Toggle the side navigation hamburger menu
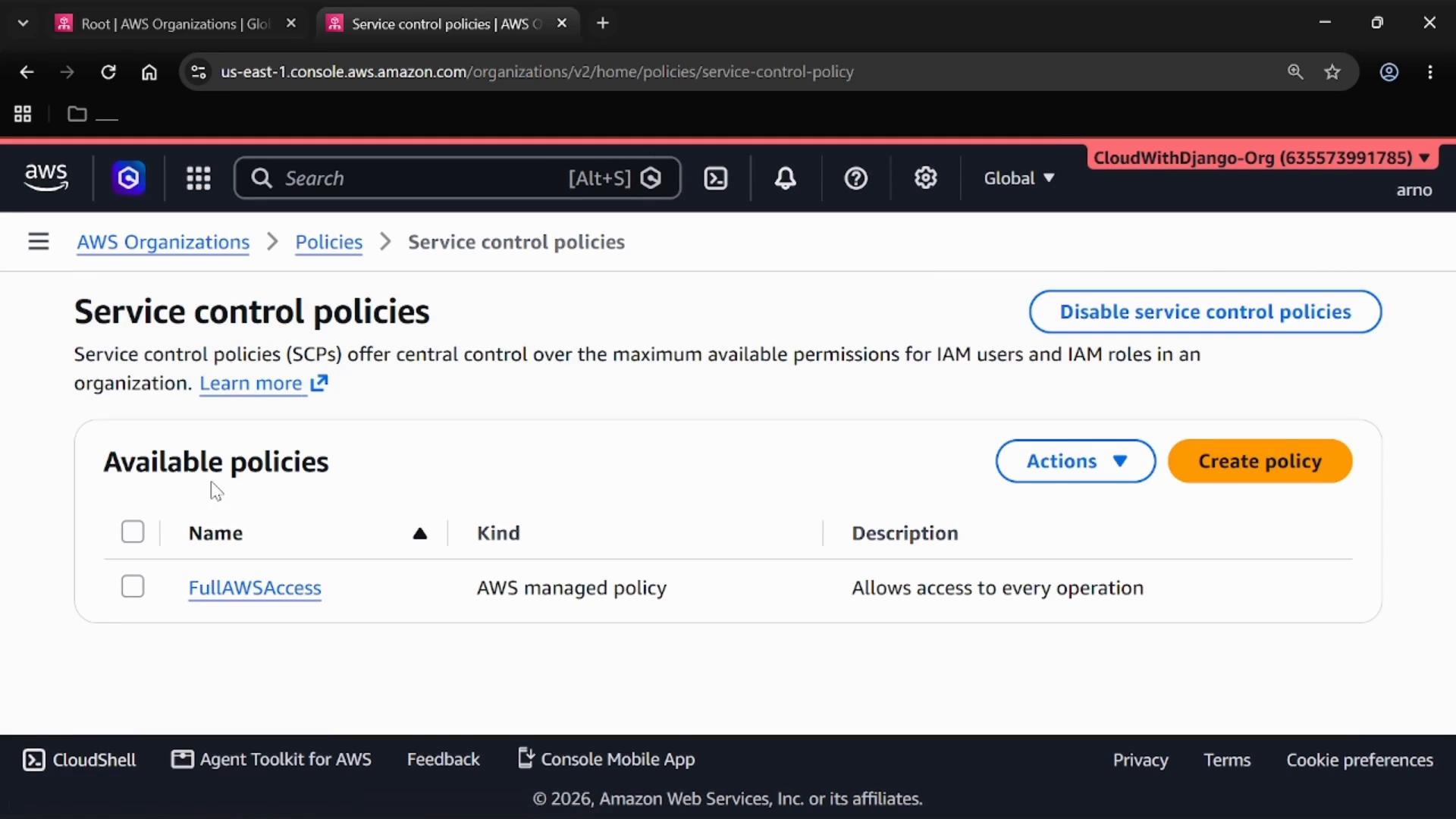Image resolution: width=1456 pixels, height=819 pixels. [39, 242]
